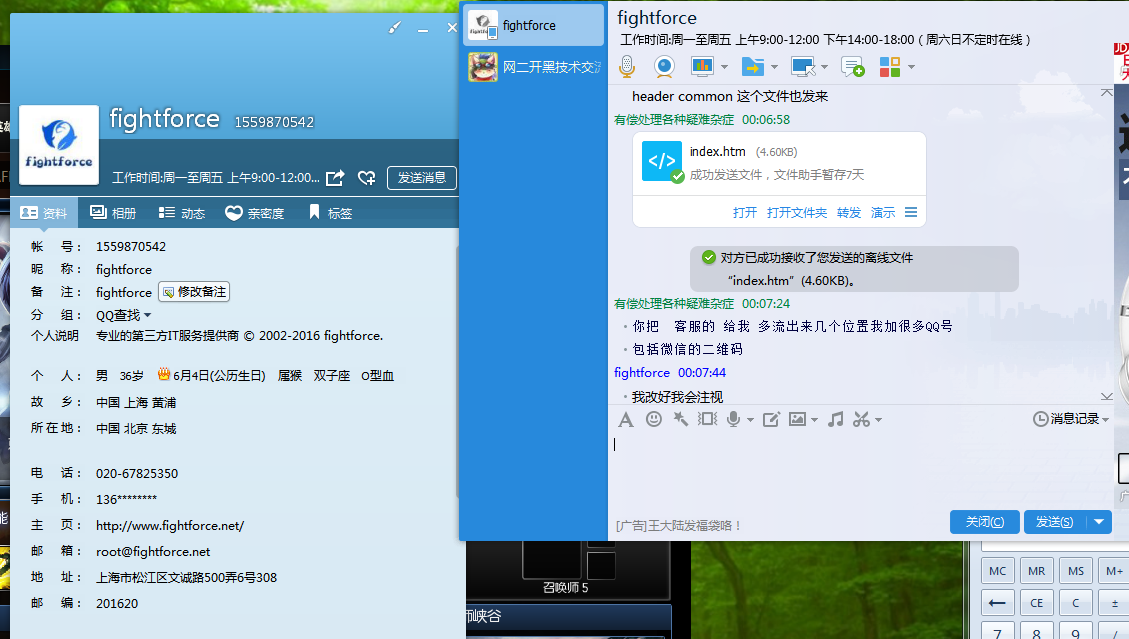
Task: Click the remote desktop monitor icon
Action: 803,66
